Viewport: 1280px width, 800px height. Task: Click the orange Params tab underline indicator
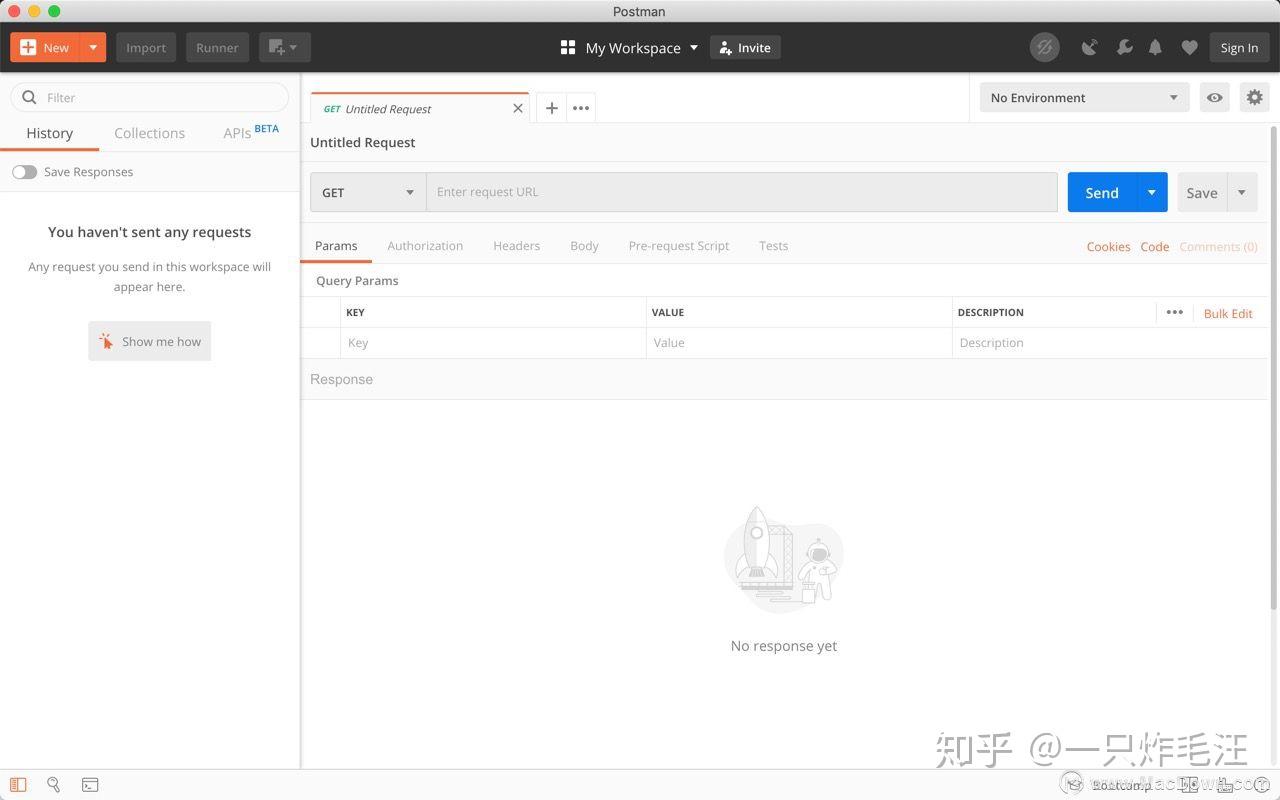336,259
